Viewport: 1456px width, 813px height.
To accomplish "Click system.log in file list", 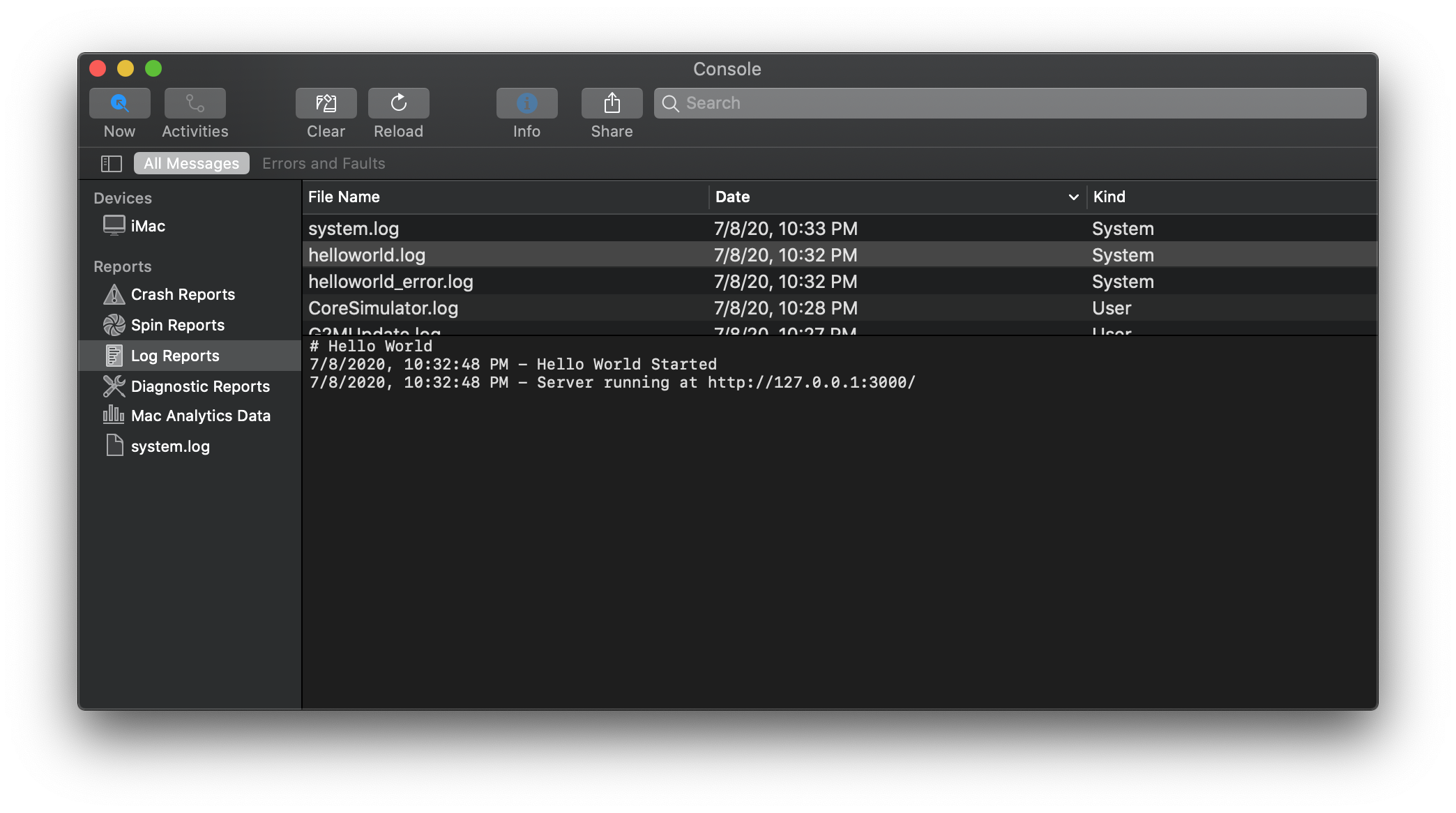I will point(353,228).
